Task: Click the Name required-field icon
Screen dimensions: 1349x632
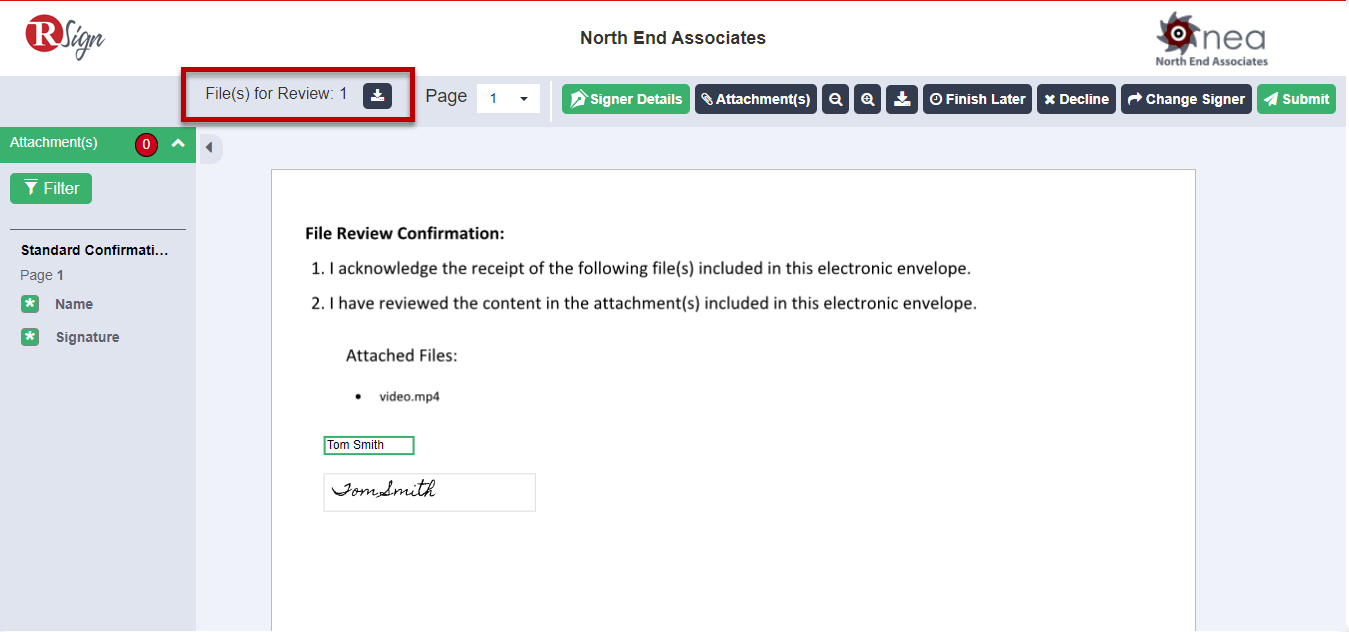Action: point(30,304)
